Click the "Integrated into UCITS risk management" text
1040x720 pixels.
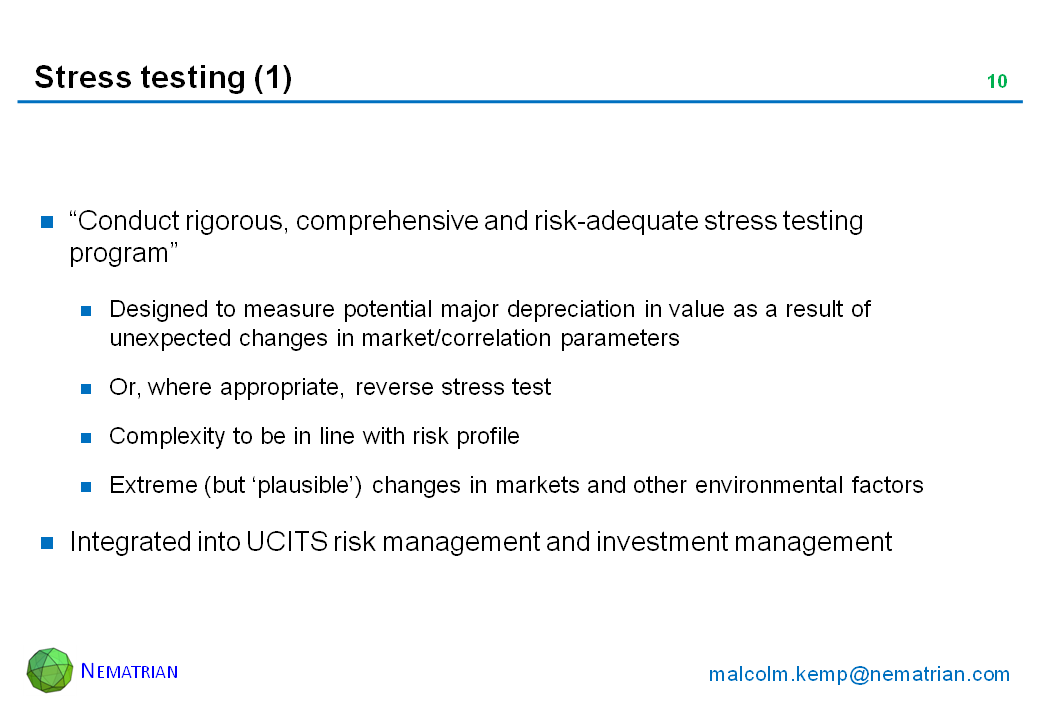tap(480, 543)
